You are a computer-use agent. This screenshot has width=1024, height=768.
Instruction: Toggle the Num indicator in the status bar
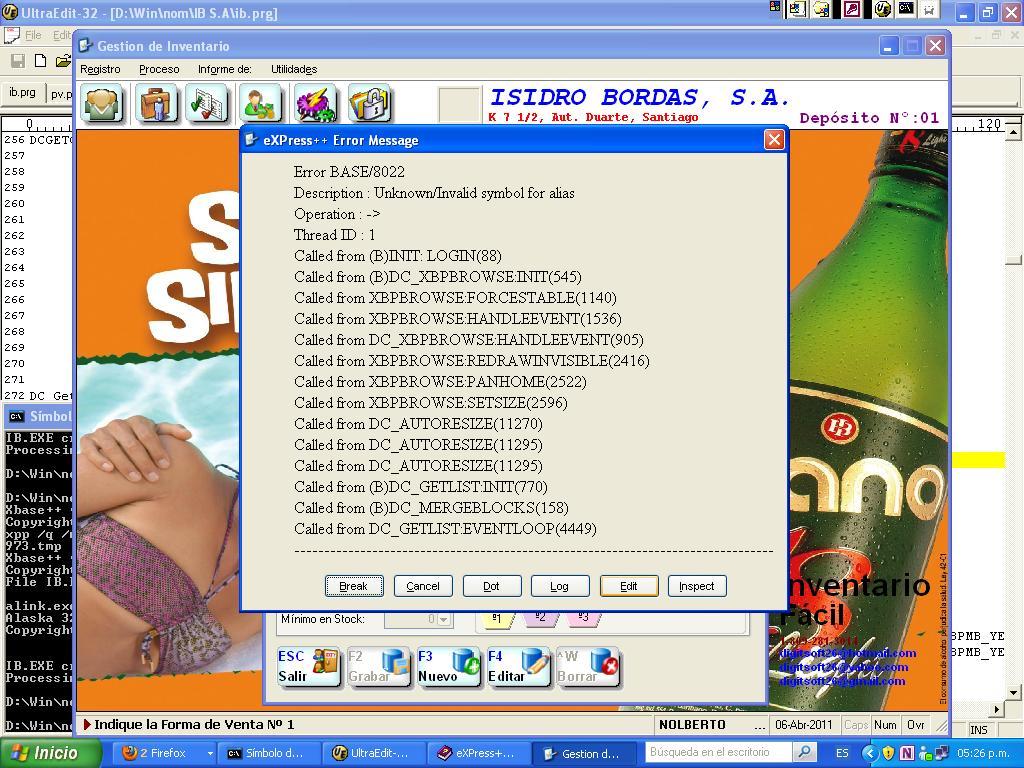pyautogui.click(x=886, y=724)
